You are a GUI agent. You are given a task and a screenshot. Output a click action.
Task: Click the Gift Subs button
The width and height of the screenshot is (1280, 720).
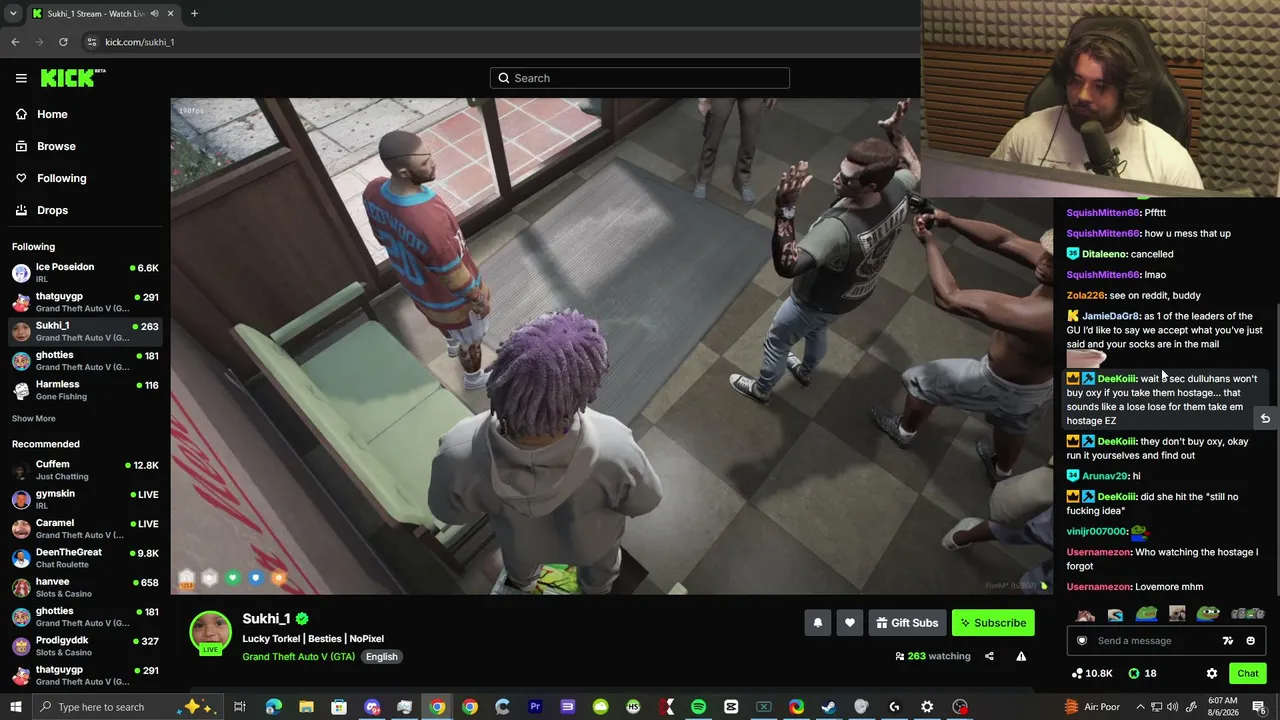[907, 623]
